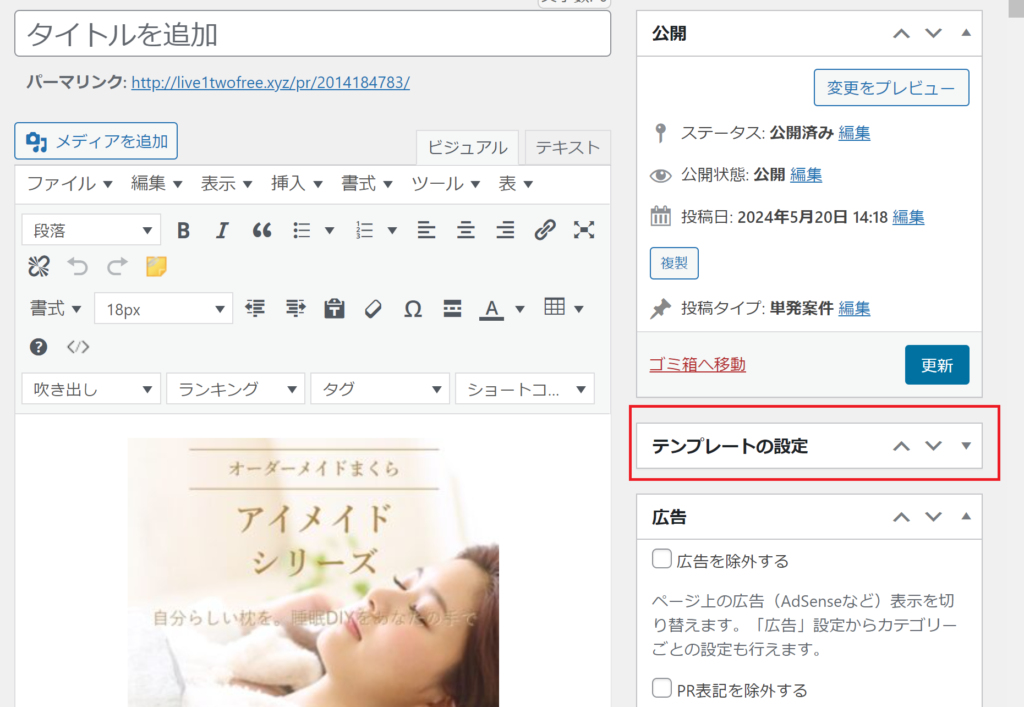Screen dimensions: 1024x707
Task: Open the 吹き出し dropdown
Action: [91, 389]
